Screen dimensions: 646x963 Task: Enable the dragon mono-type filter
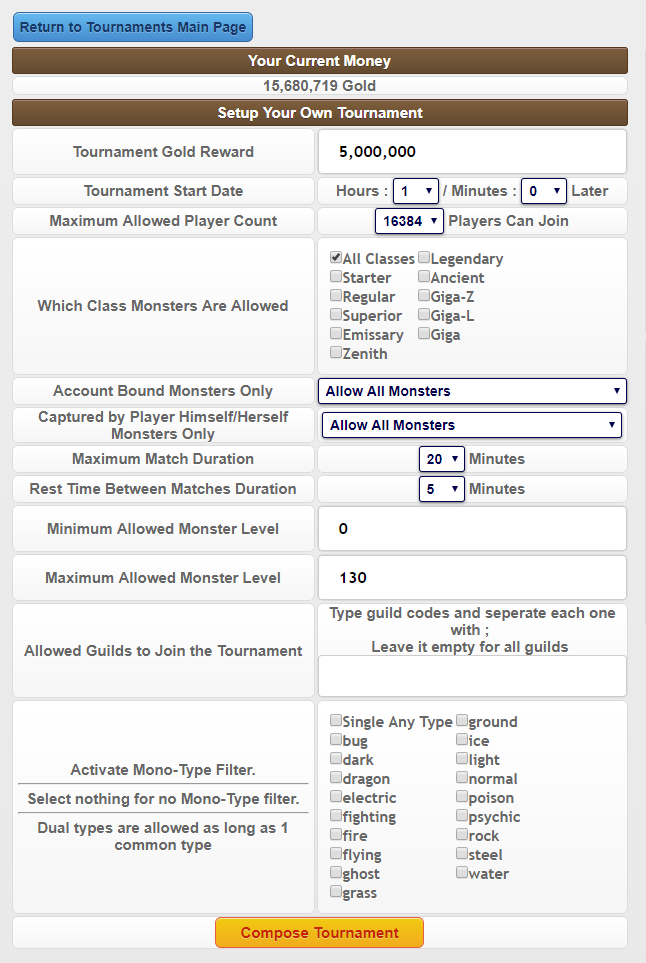point(336,778)
